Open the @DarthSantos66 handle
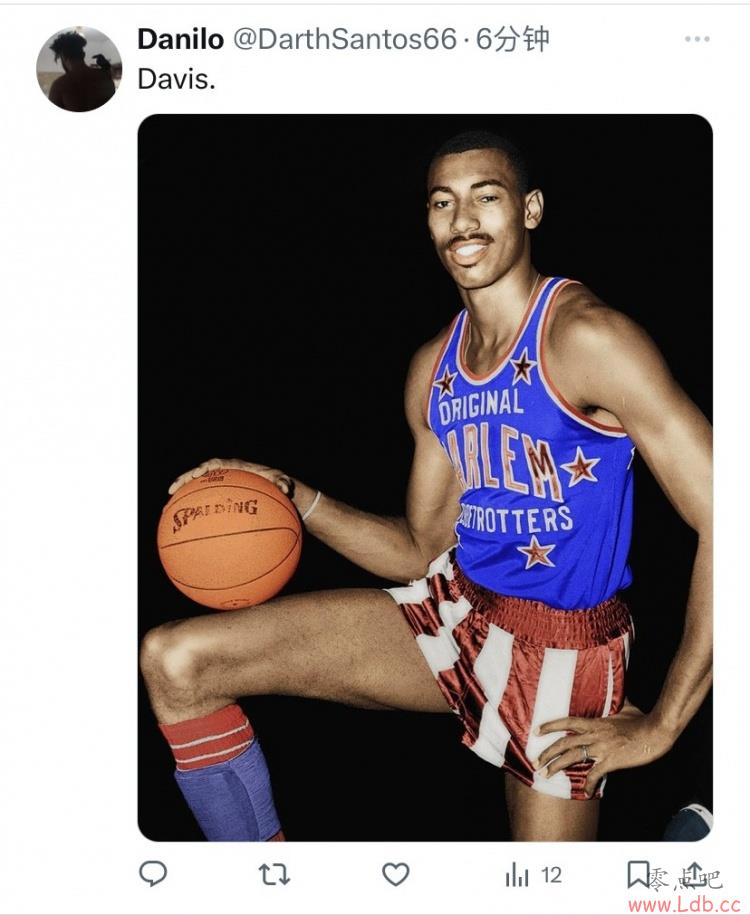This screenshot has height=915, width=750. click(x=344, y=40)
